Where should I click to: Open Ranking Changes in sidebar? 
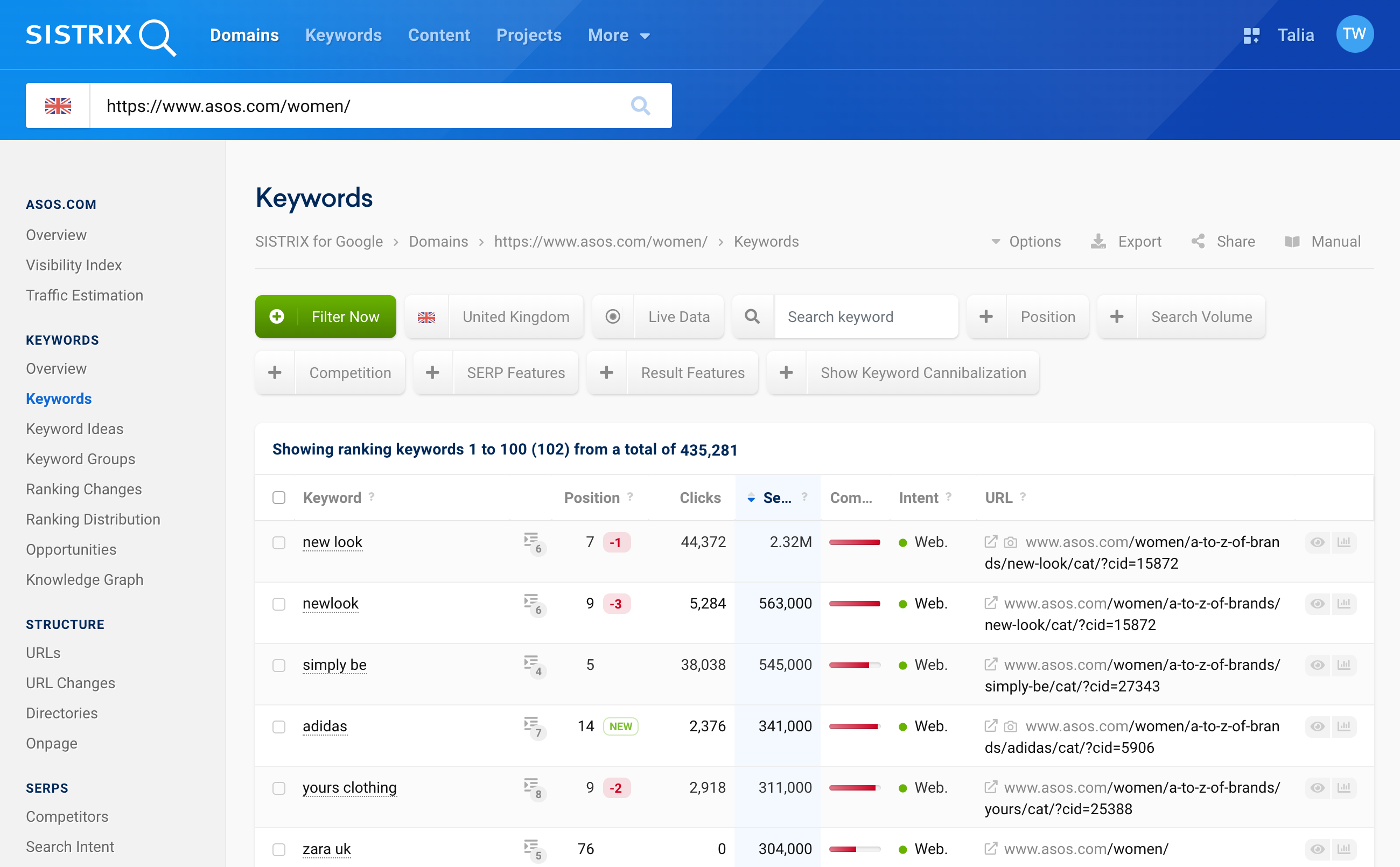[83, 489]
